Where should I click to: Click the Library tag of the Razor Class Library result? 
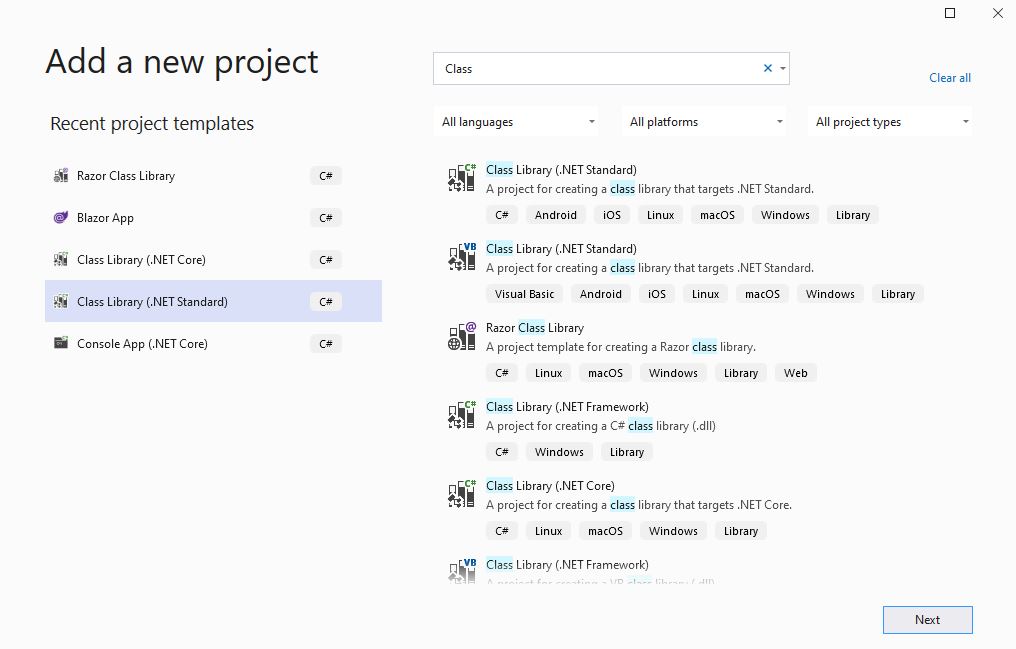click(741, 373)
